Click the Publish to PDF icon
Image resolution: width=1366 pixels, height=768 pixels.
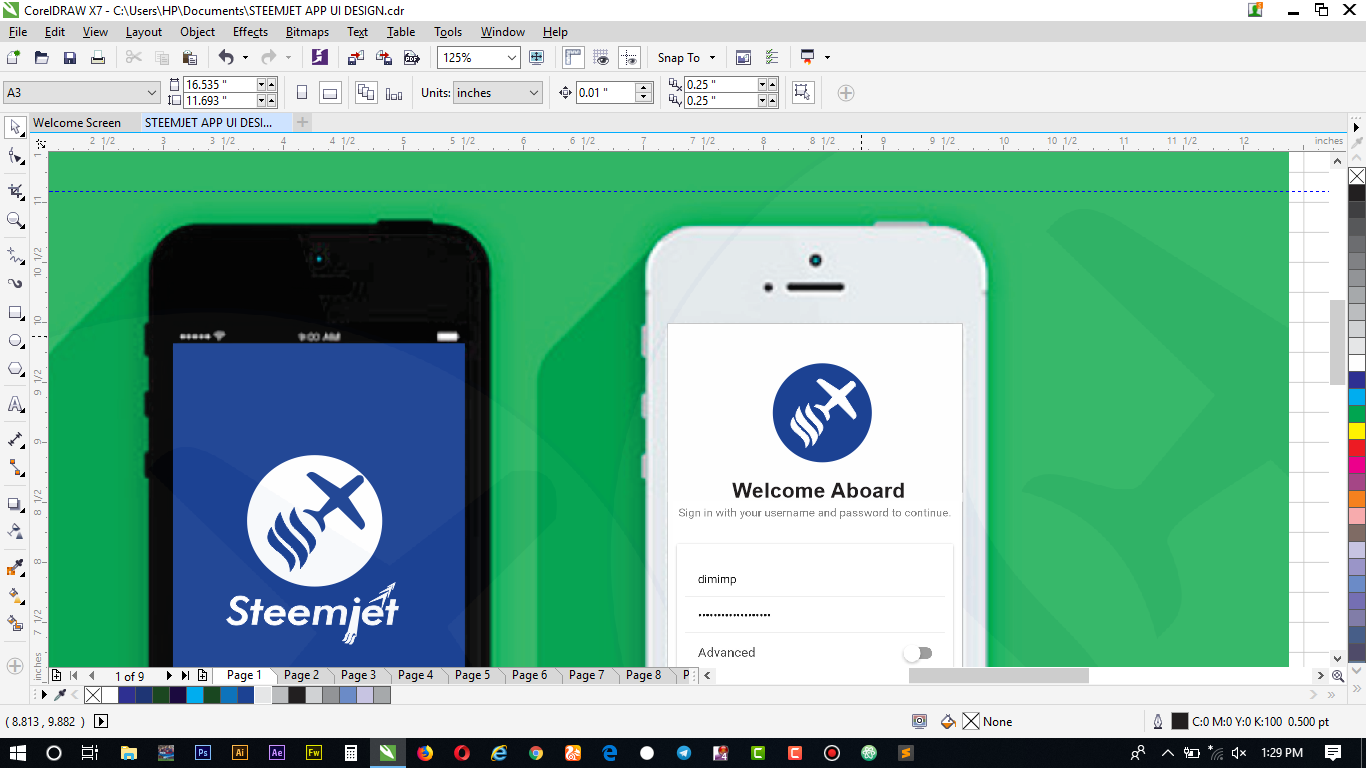click(411, 58)
